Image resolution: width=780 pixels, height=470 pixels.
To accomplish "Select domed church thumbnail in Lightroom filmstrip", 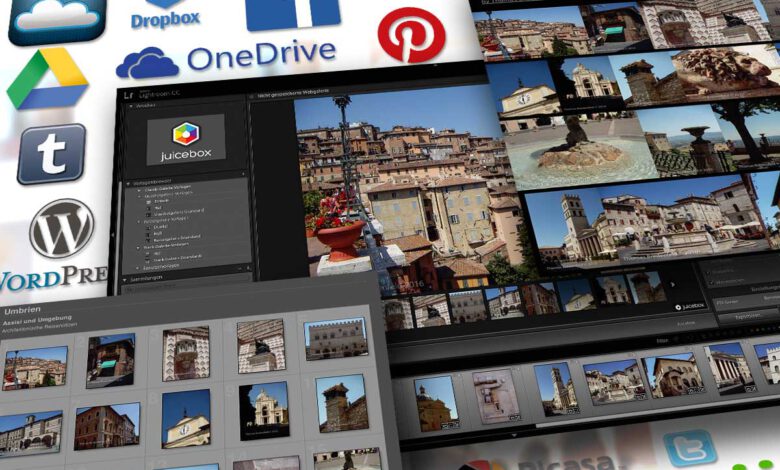I will pos(435,403).
